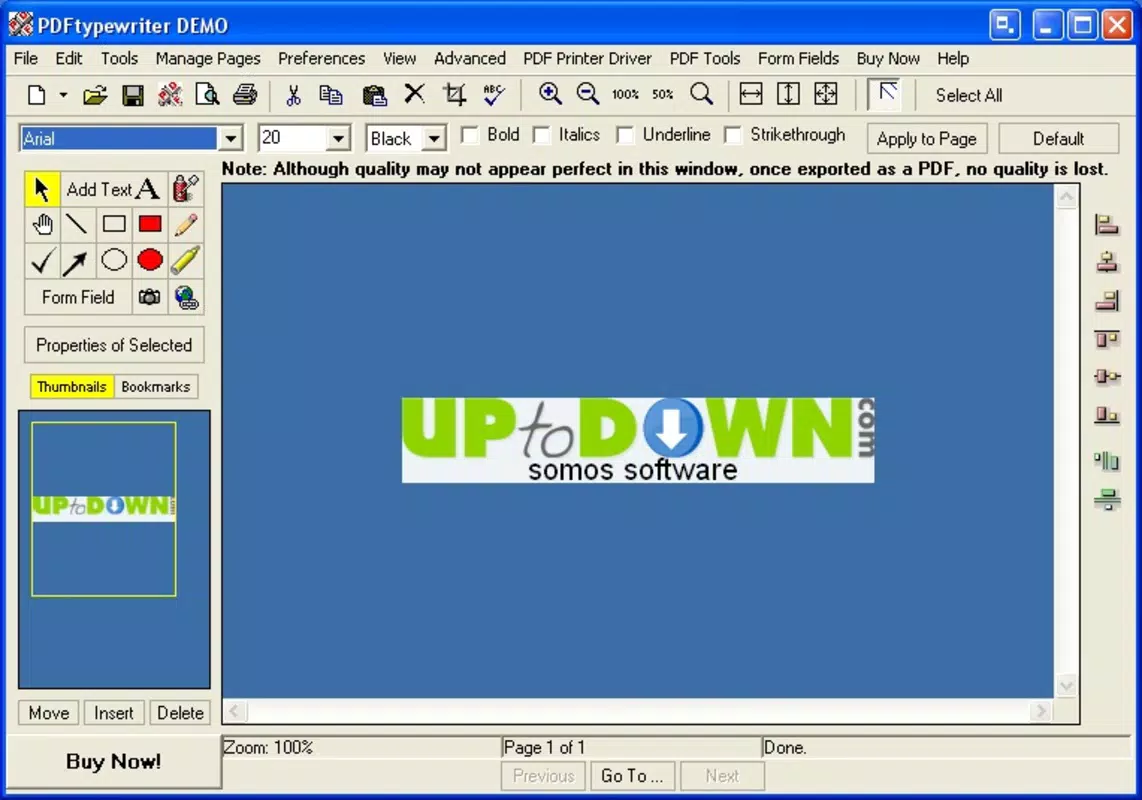Screen dimensions: 1142x800
Task: Copy selection with copy icon
Action: (331, 95)
